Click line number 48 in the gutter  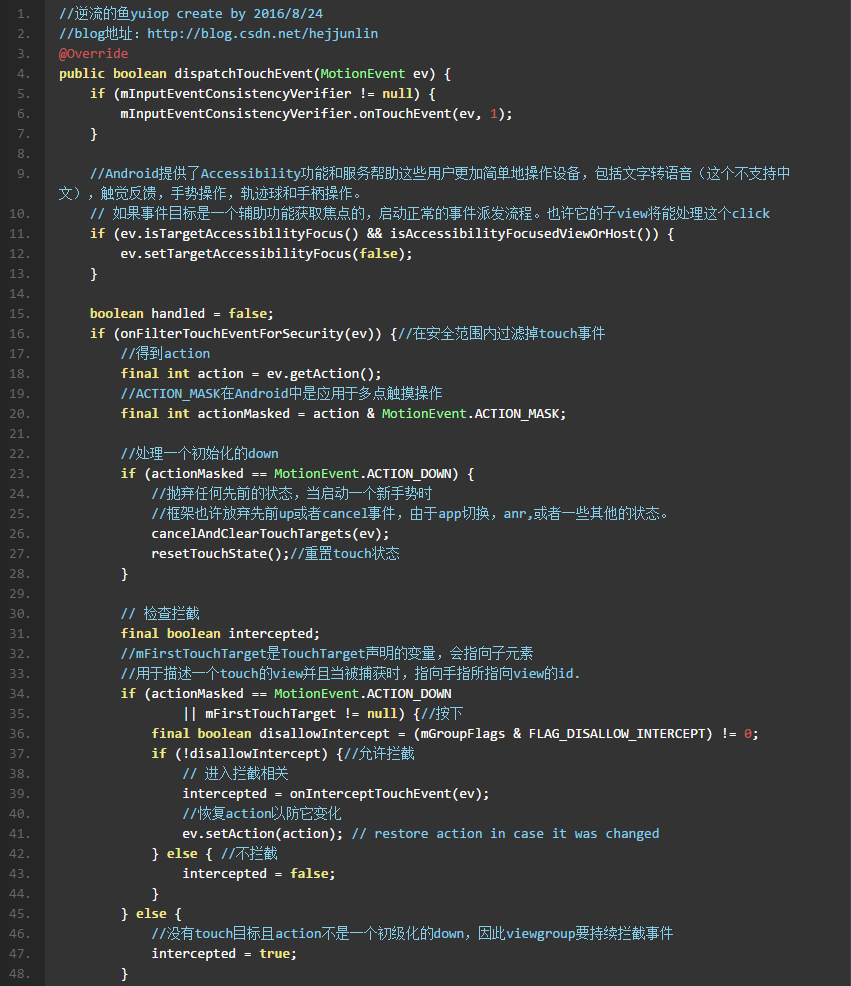coord(23,974)
